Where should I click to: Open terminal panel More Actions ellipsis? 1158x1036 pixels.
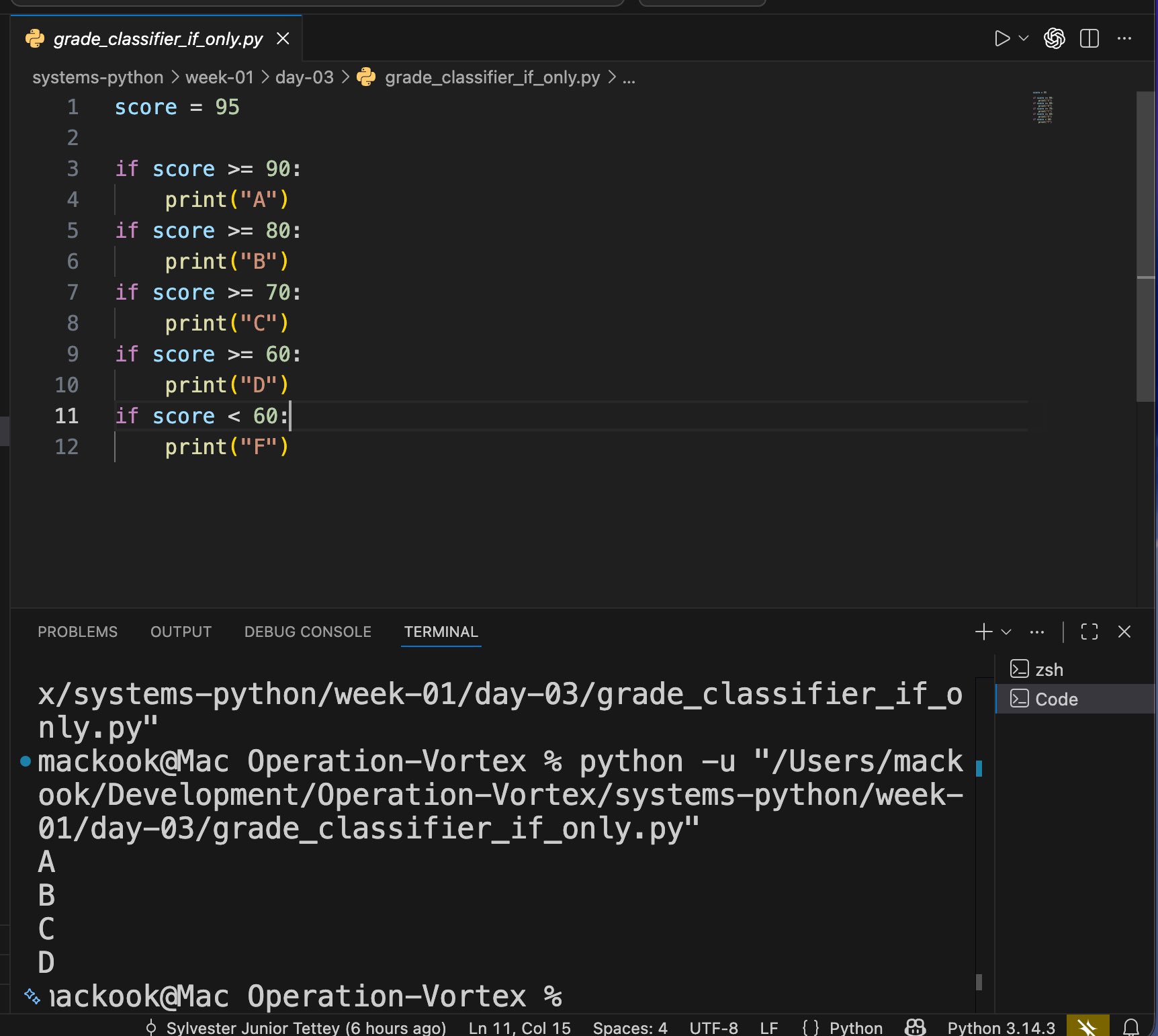point(1036,632)
